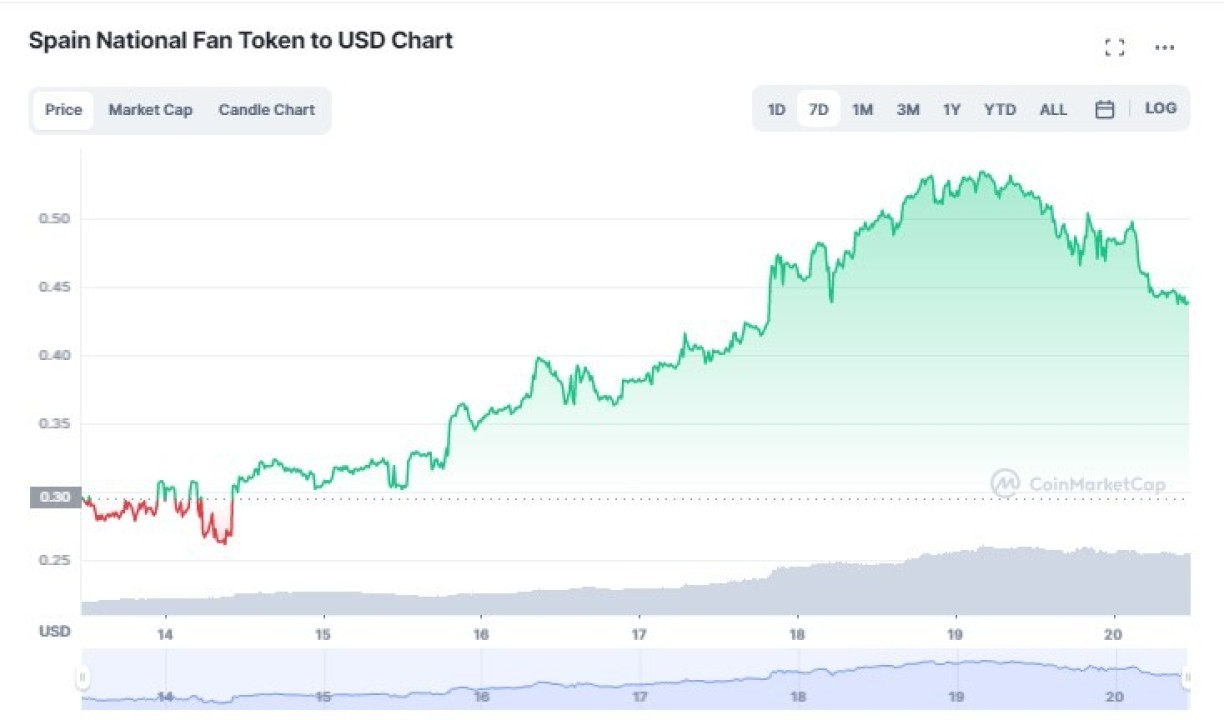Screen dimensions: 1224x720
Task: Select the 3M time range
Action: click(907, 110)
